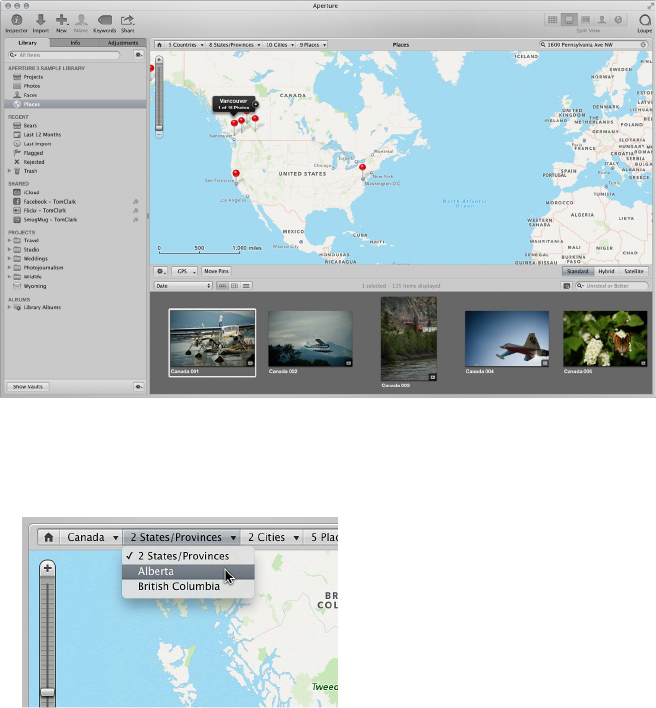The width and height of the screenshot is (656, 708).
Task: Clear the 1600 Pennsylvania Ave NW search field
Action: tap(643, 45)
